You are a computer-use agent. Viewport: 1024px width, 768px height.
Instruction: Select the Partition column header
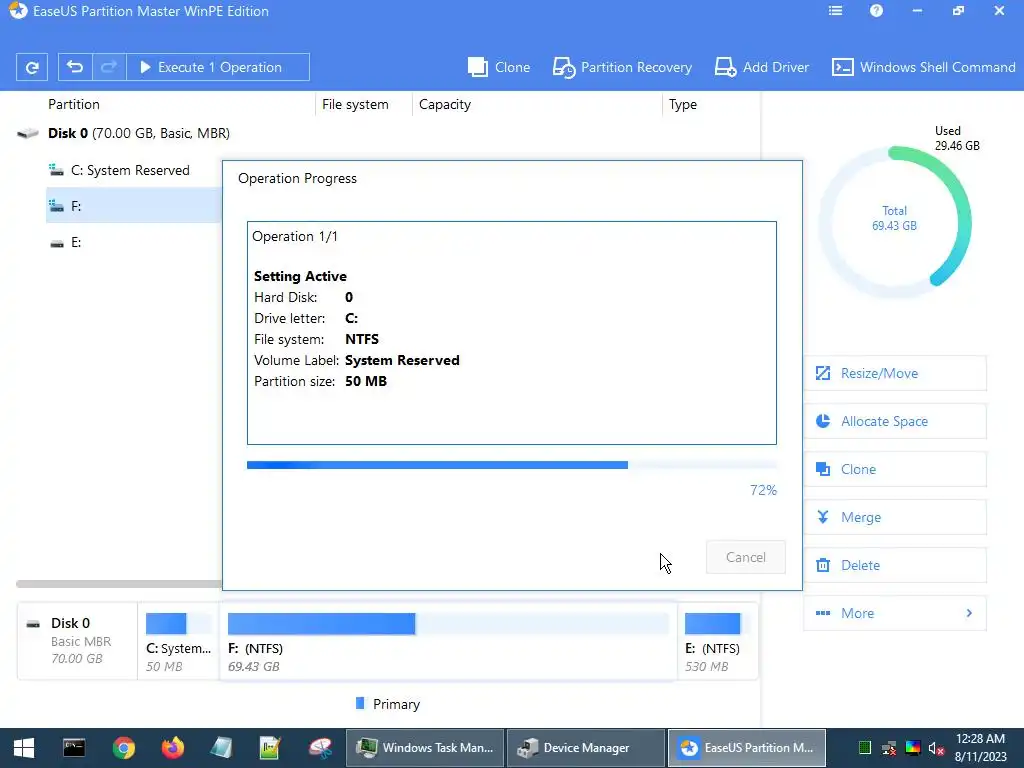pyautogui.click(x=74, y=104)
